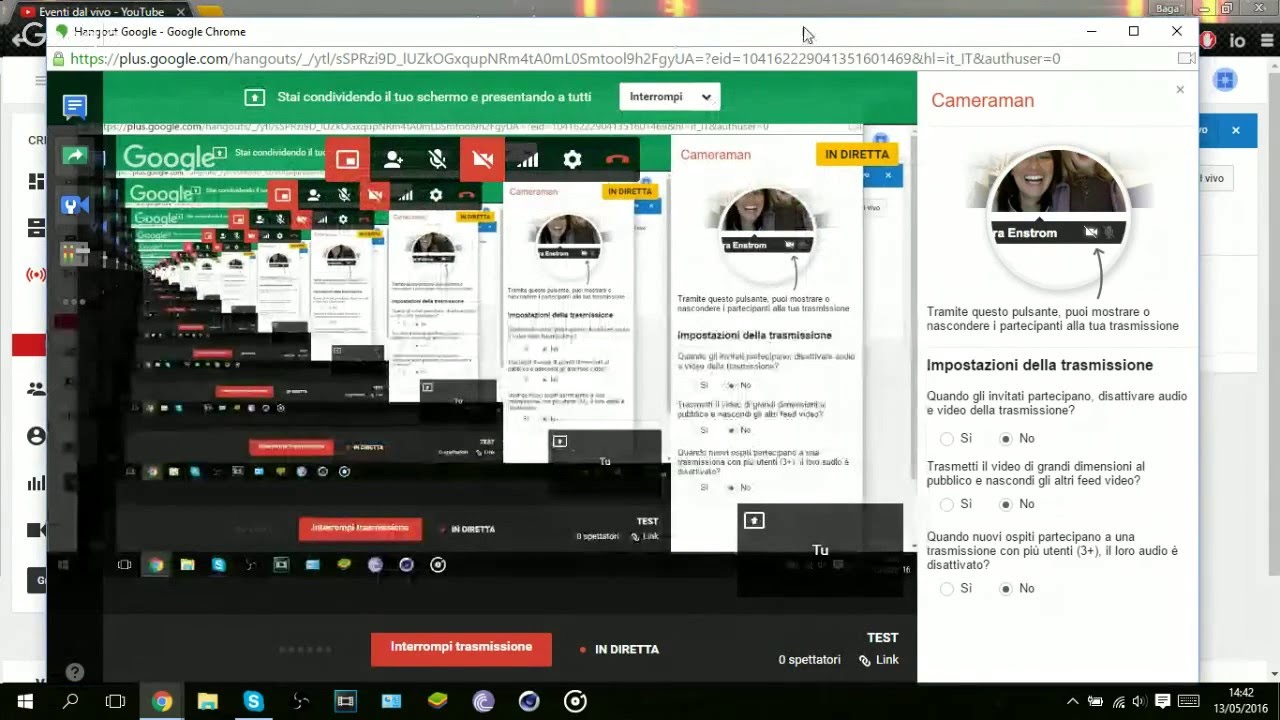The image size is (1280, 720).
Task: Open Skype from the taskbar
Action: 253,702
